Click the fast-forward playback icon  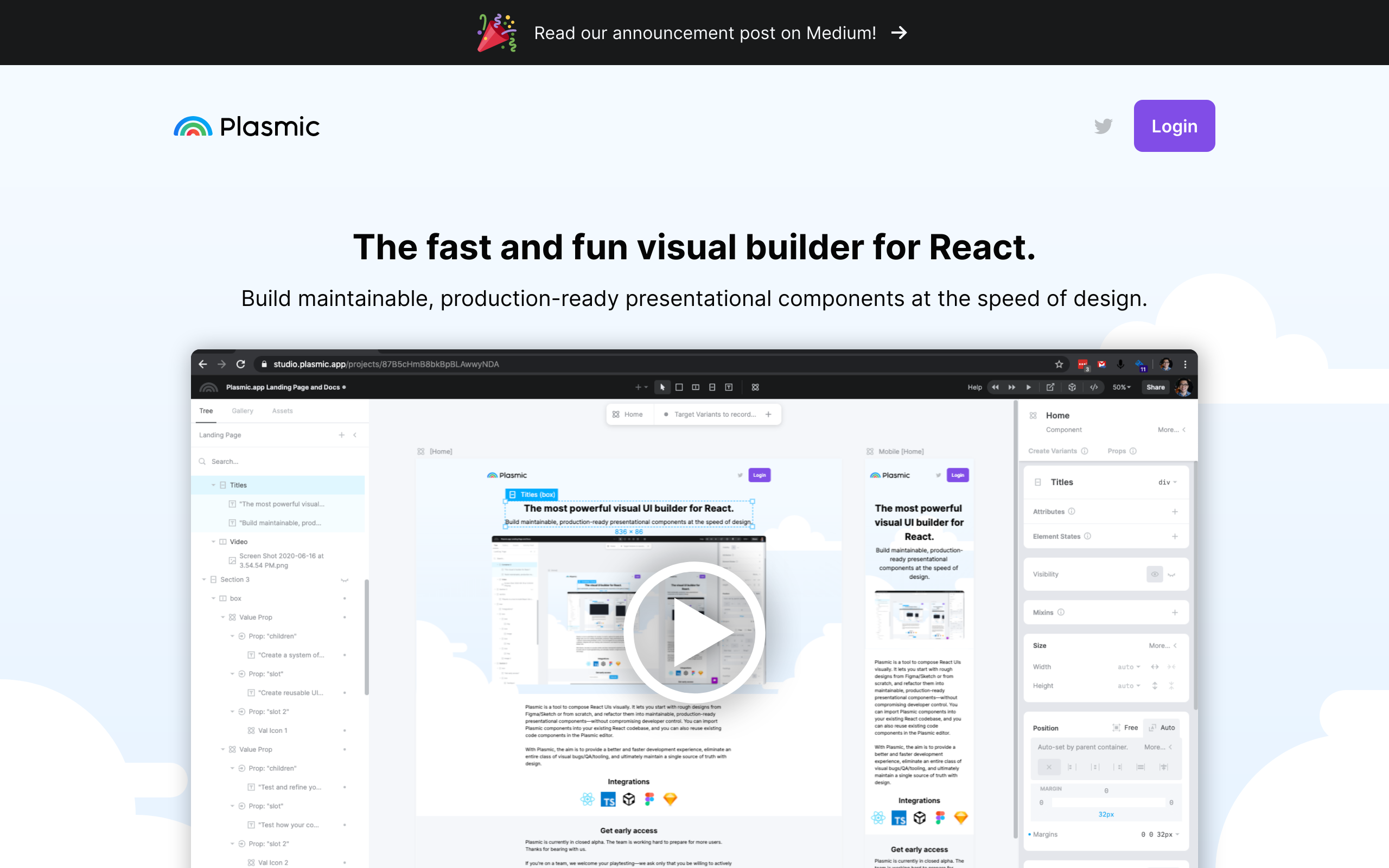point(1012,387)
